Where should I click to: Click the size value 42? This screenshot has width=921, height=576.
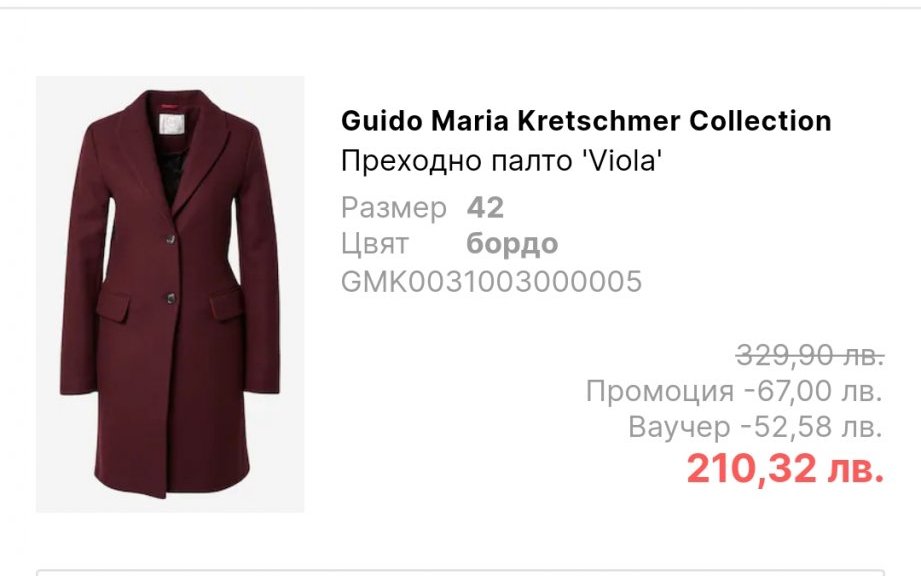pos(485,207)
